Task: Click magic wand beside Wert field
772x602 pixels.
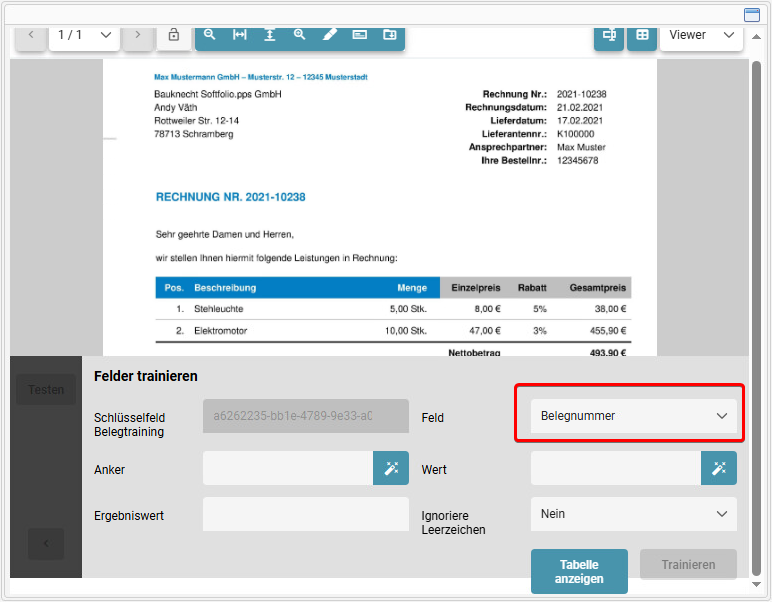Action: pos(719,468)
